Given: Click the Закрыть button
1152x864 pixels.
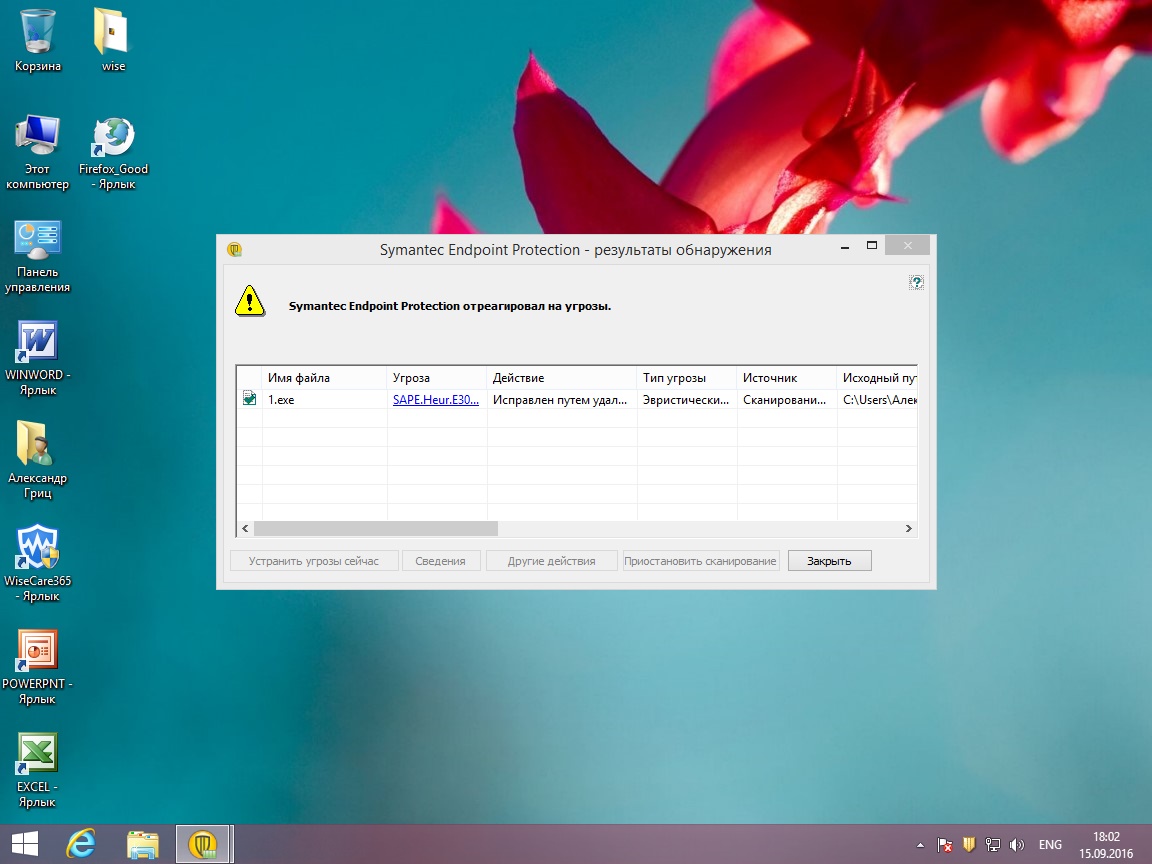Looking at the screenshot, I should pos(829,561).
